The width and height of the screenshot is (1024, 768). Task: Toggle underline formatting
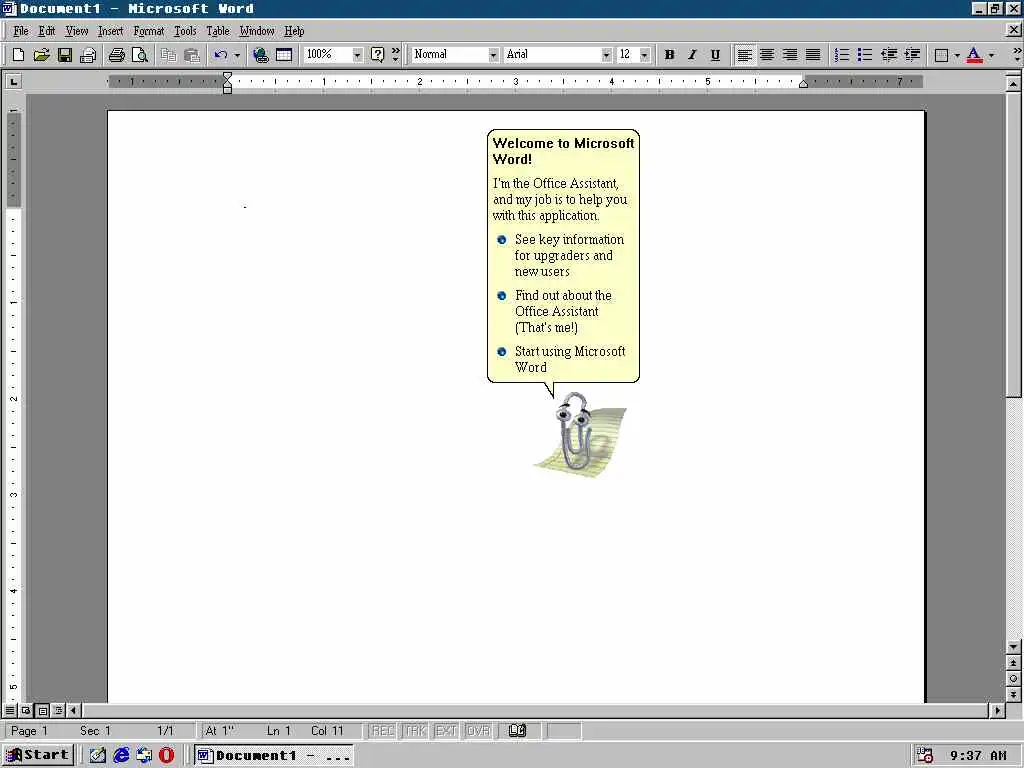coord(715,55)
